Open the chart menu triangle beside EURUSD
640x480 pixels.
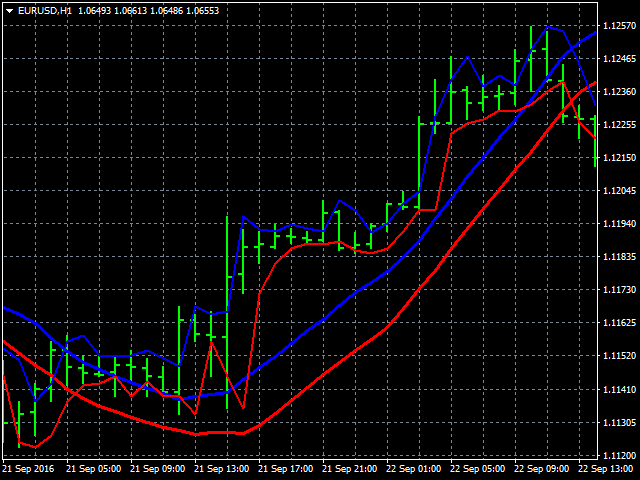pyautogui.click(x=9, y=10)
